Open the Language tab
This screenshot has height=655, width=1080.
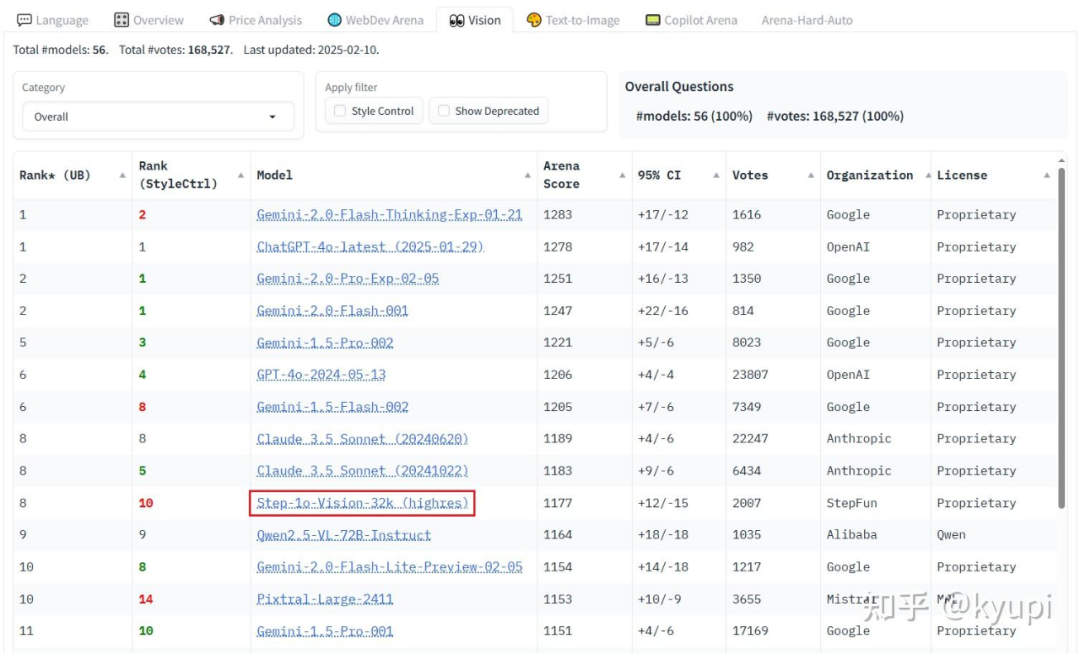[53, 20]
